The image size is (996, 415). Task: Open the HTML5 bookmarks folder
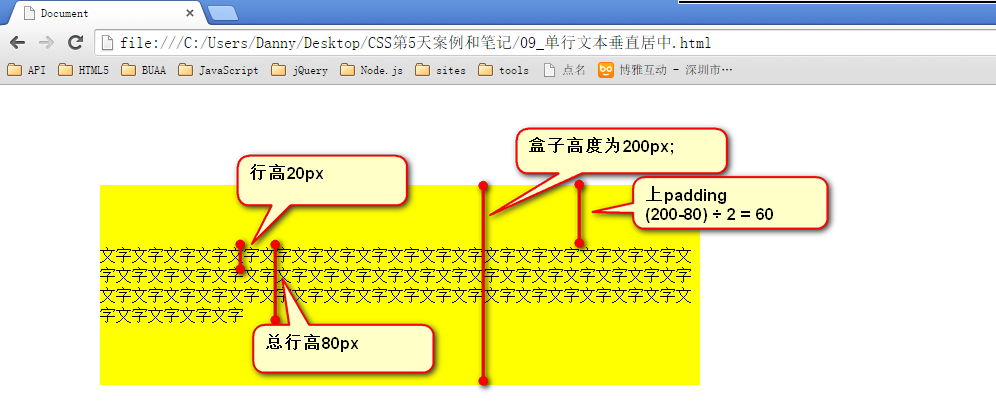(x=83, y=71)
